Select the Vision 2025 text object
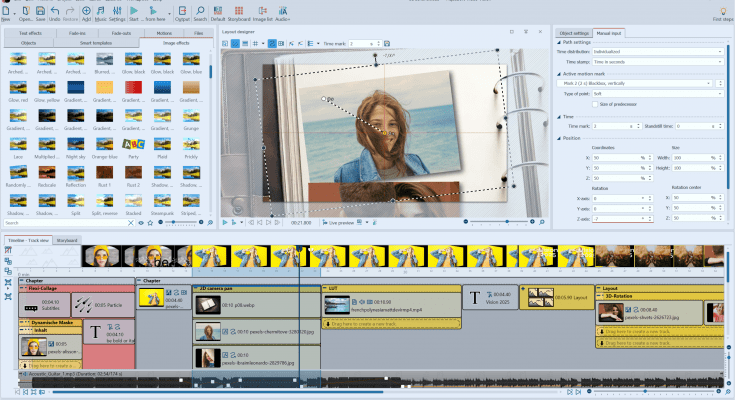Viewport: 735px width, 400px height. (490, 297)
